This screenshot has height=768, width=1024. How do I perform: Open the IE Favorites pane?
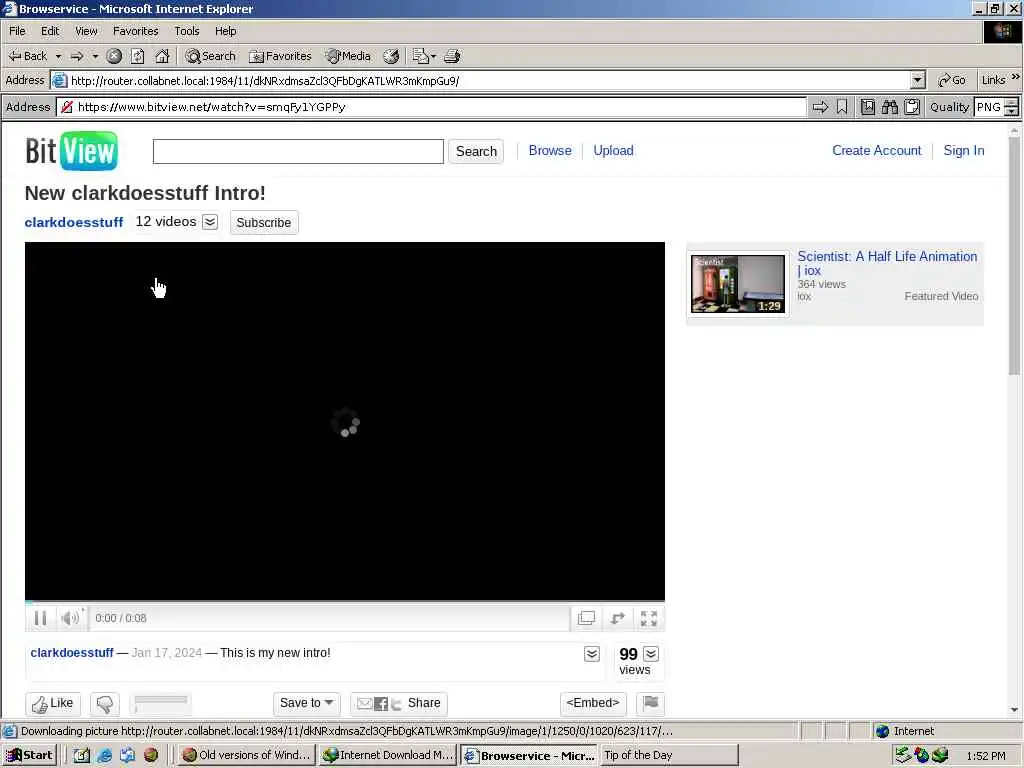click(x=280, y=56)
